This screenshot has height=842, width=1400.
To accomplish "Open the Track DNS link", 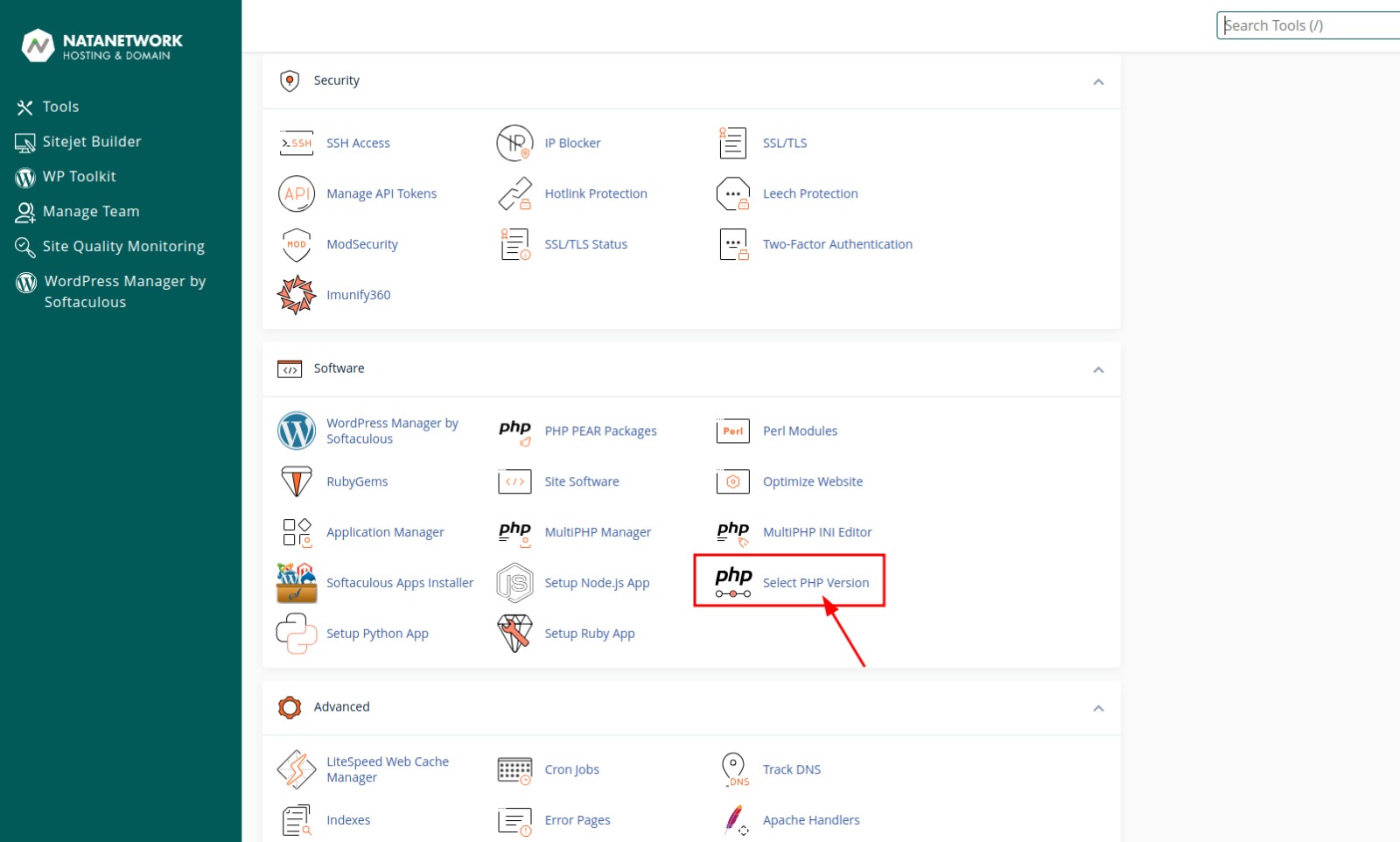I will click(x=792, y=769).
